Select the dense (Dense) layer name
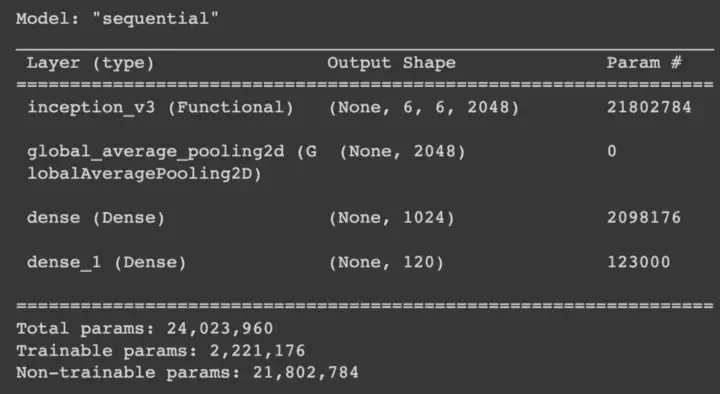The height and width of the screenshot is (394, 720). [x=96, y=218]
